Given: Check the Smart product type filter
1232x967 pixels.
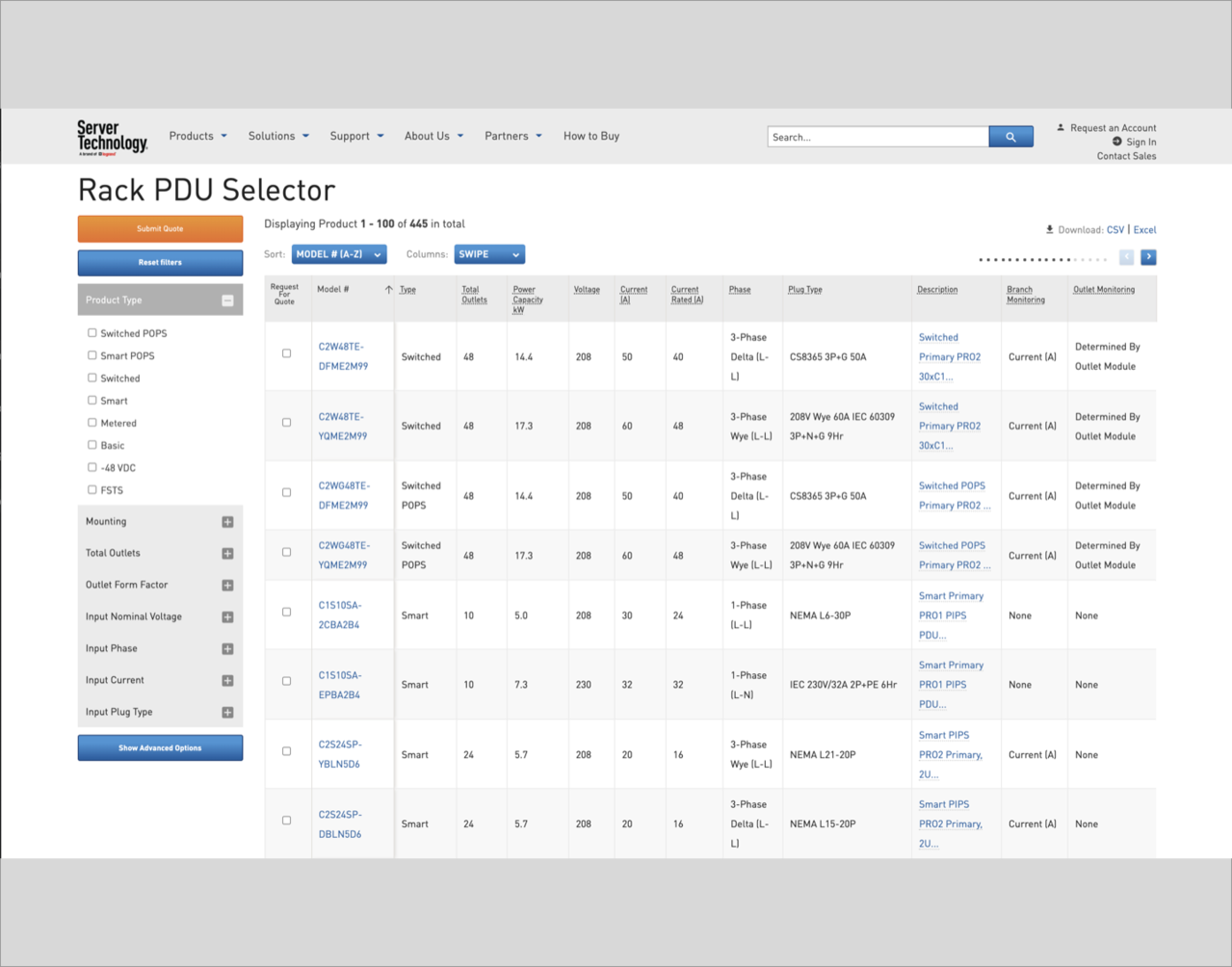Looking at the screenshot, I should coord(92,400).
